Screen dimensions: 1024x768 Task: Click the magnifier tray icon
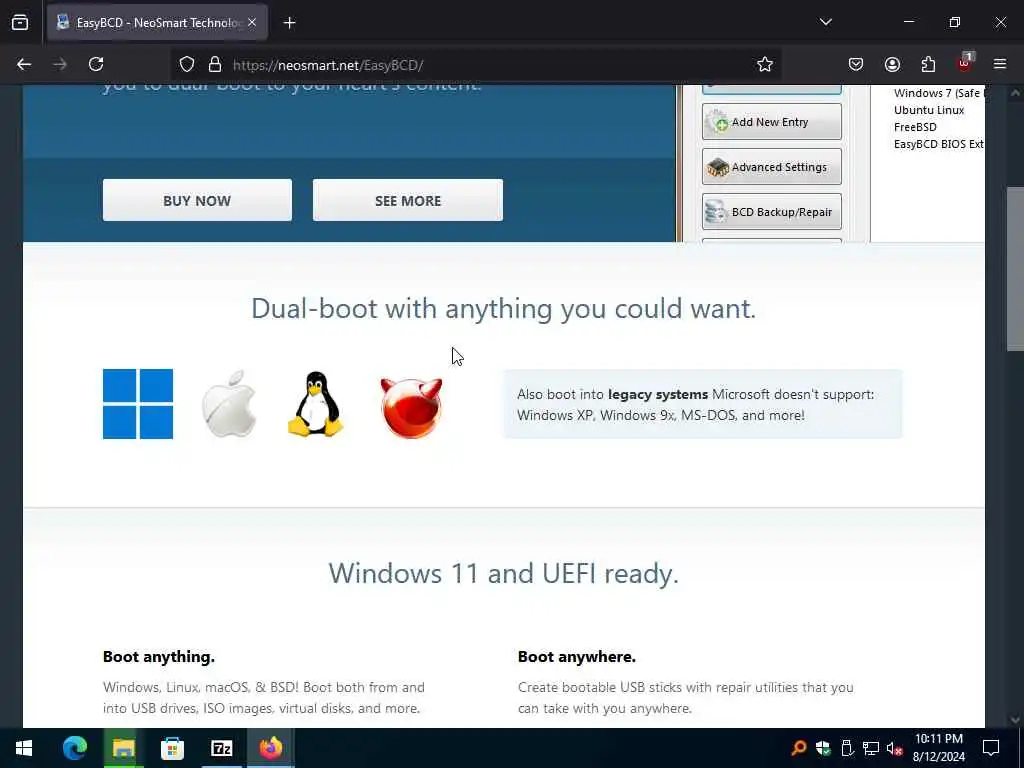[799, 748]
